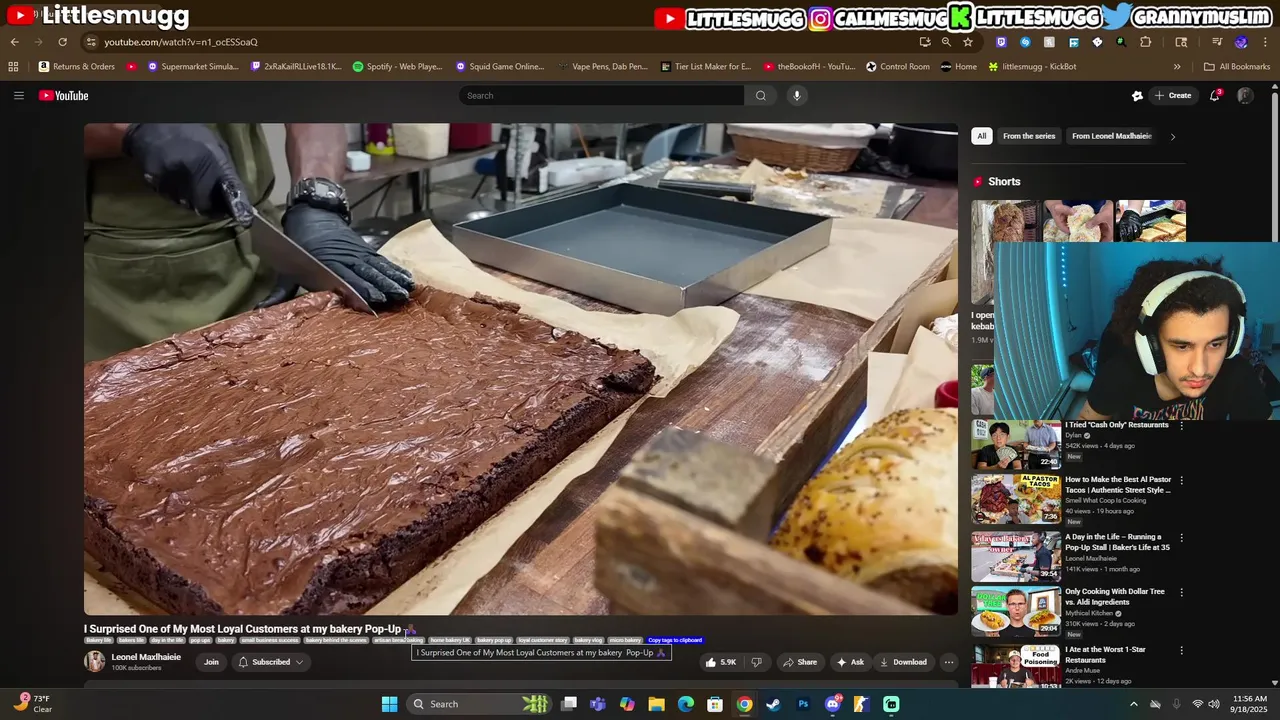Open the Photoshop taskbar icon

pyautogui.click(x=803, y=704)
